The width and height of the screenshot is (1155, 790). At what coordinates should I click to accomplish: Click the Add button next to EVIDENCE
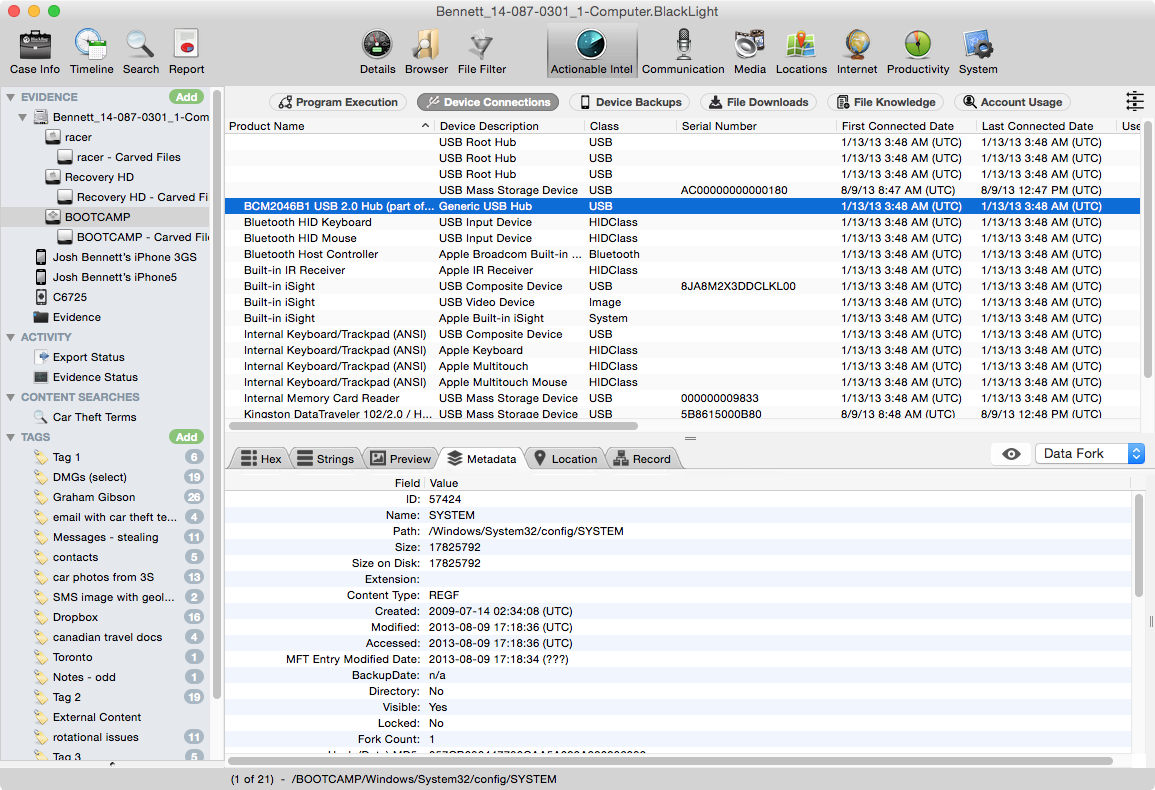point(186,97)
